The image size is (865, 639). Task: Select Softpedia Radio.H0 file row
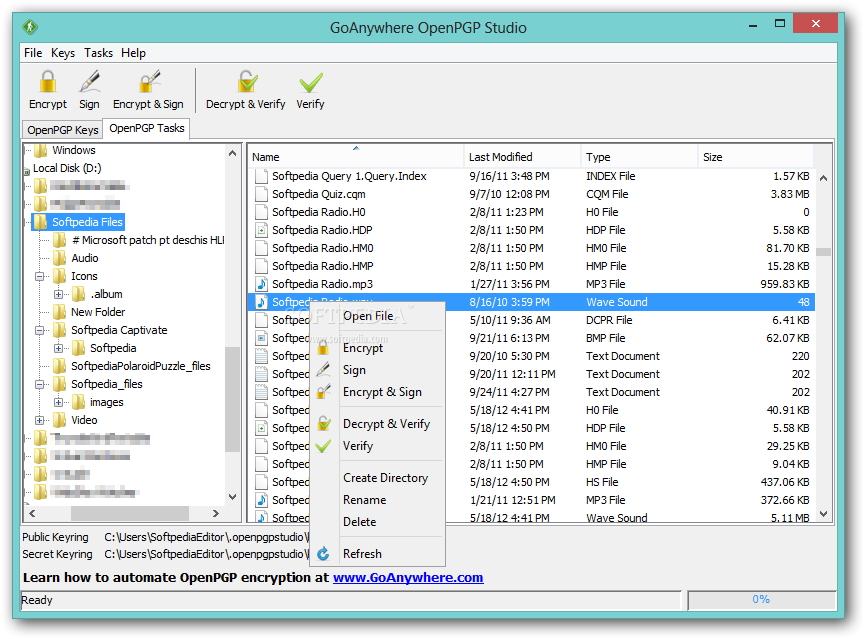(x=531, y=212)
